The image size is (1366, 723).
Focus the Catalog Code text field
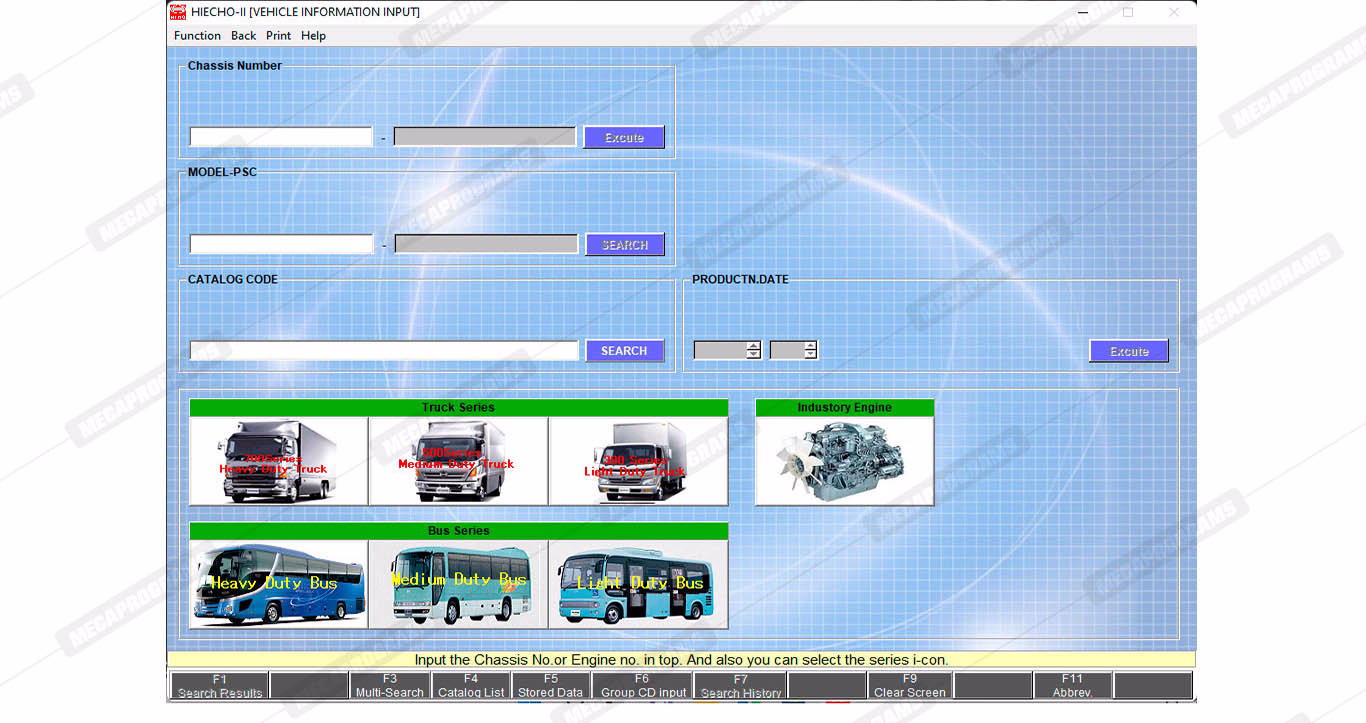pyautogui.click(x=384, y=351)
